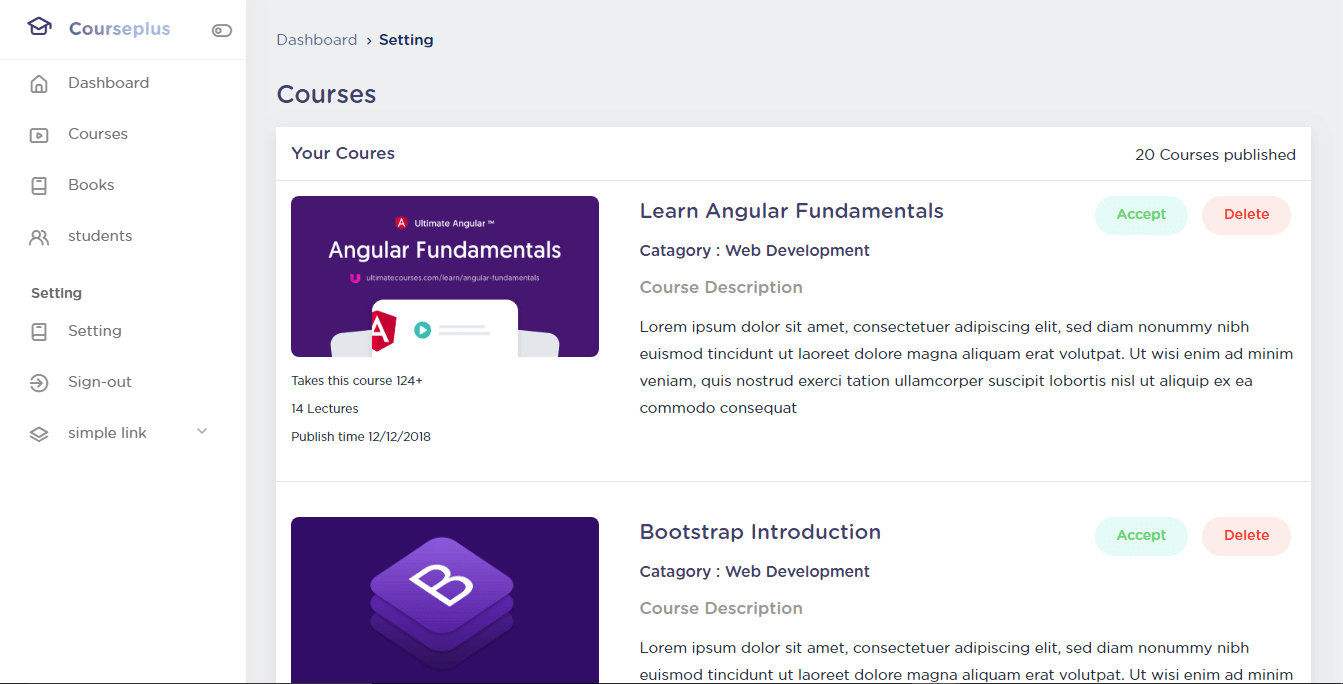Click the students people icon in sidebar

tap(39, 237)
